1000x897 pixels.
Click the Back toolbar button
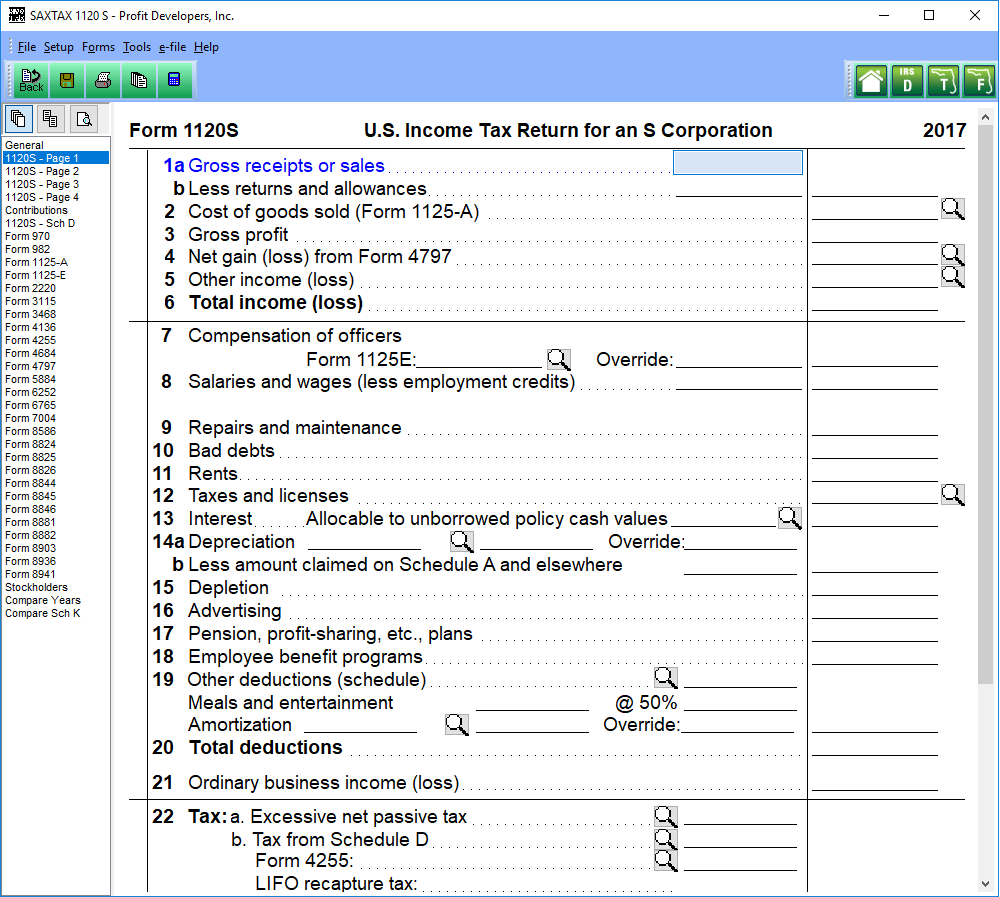tap(31, 80)
